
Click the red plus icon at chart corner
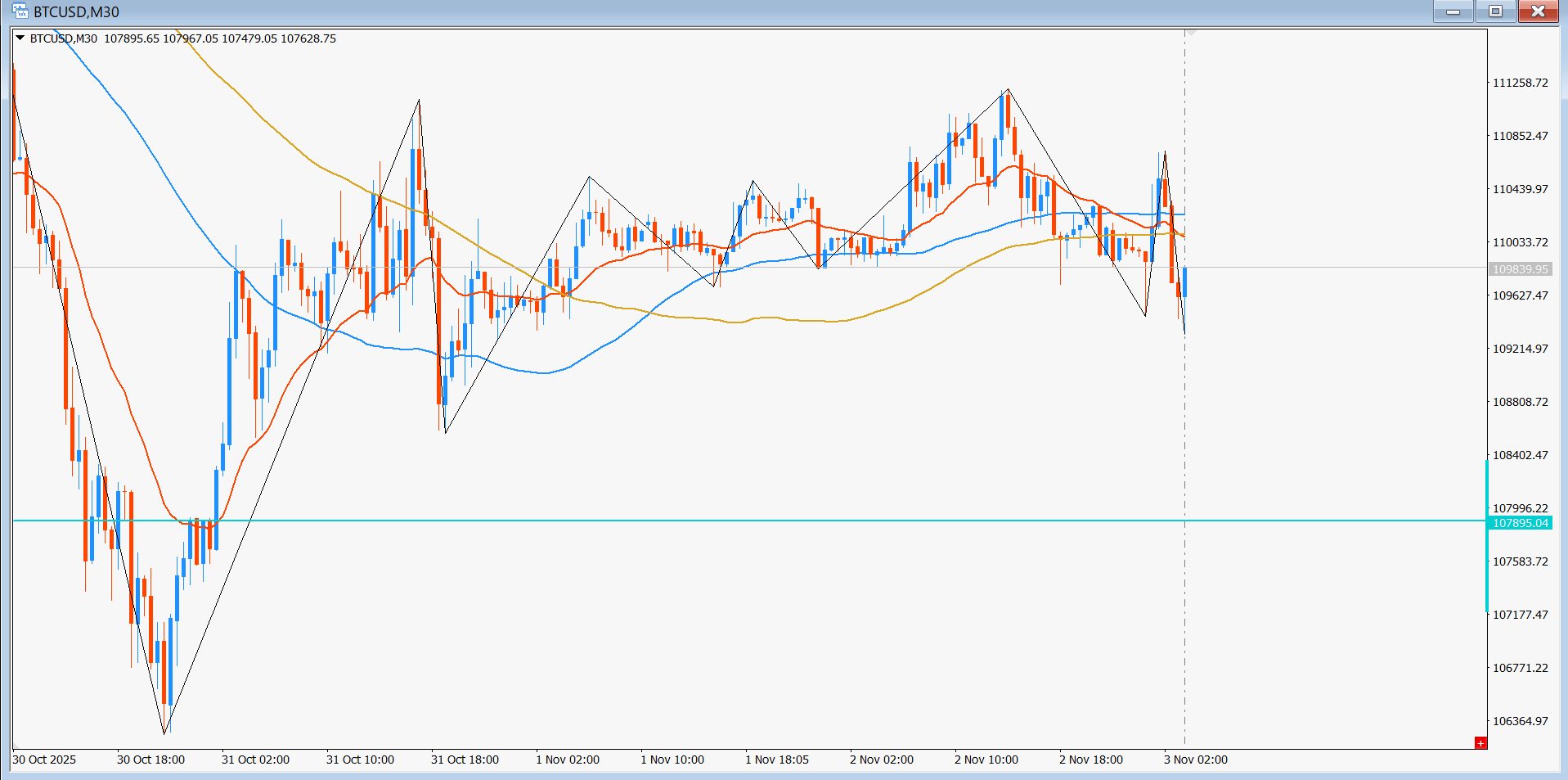pyautogui.click(x=1480, y=742)
